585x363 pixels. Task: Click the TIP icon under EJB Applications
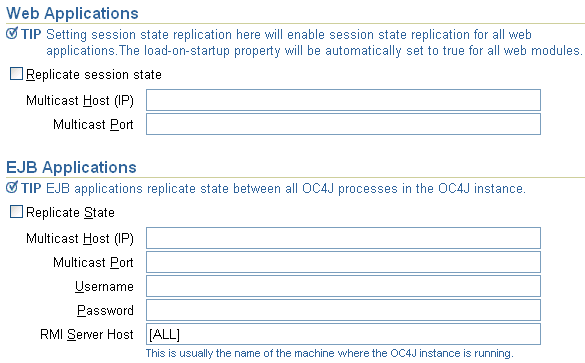point(12,187)
